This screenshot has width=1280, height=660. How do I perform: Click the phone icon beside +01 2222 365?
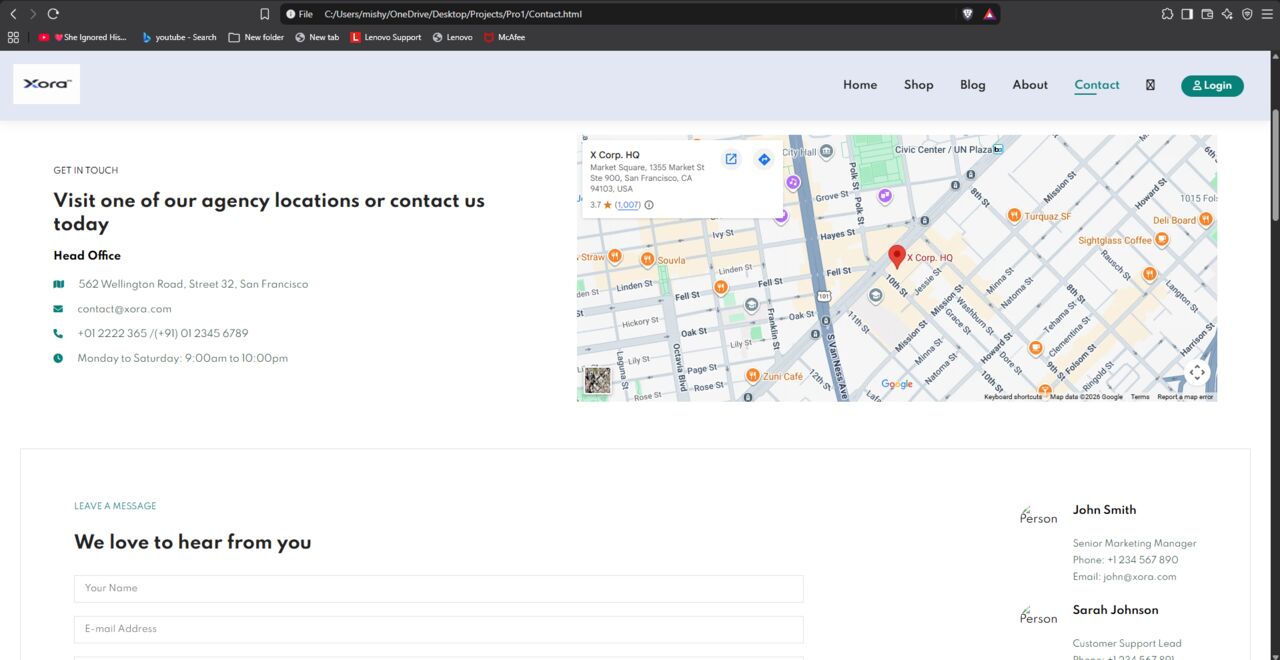click(x=58, y=334)
